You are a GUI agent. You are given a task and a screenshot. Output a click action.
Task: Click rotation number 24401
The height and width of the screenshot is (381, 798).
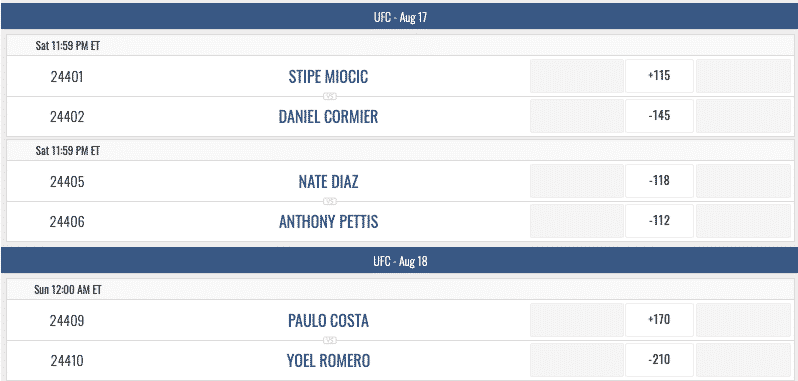(x=67, y=77)
